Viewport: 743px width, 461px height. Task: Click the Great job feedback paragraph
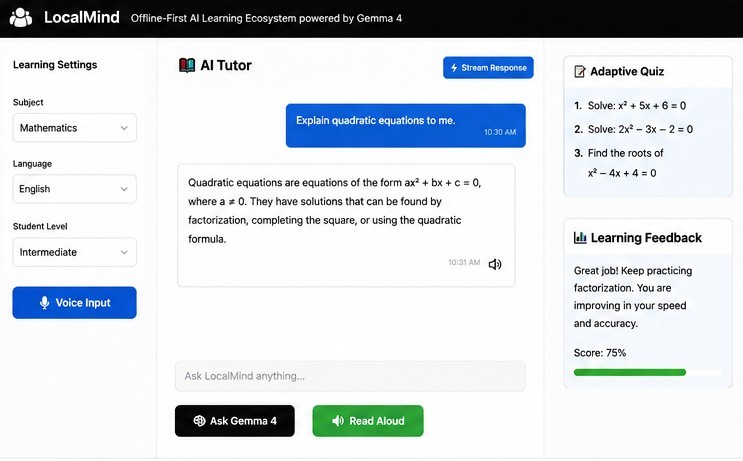tap(633, 297)
